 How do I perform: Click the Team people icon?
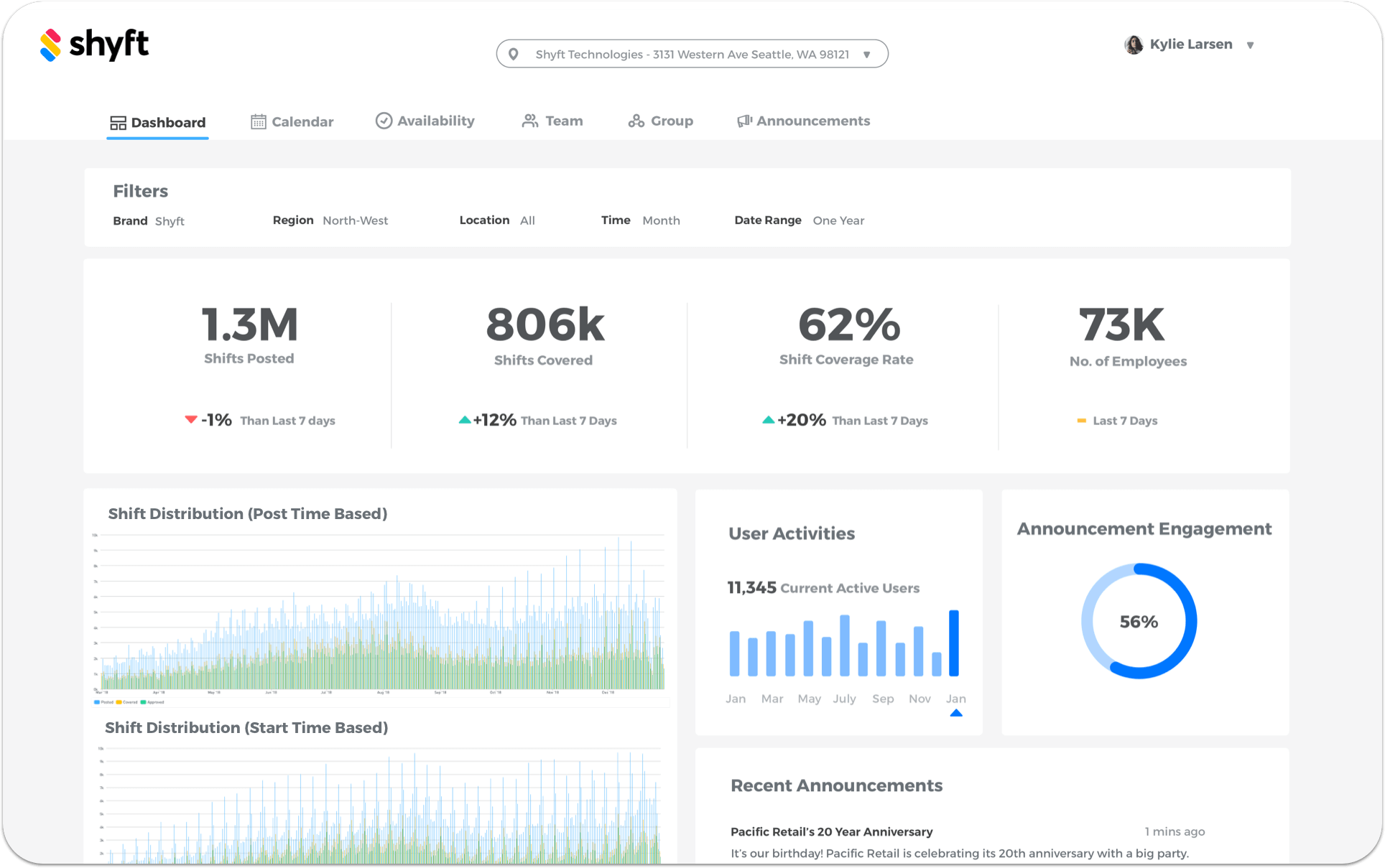tap(530, 121)
